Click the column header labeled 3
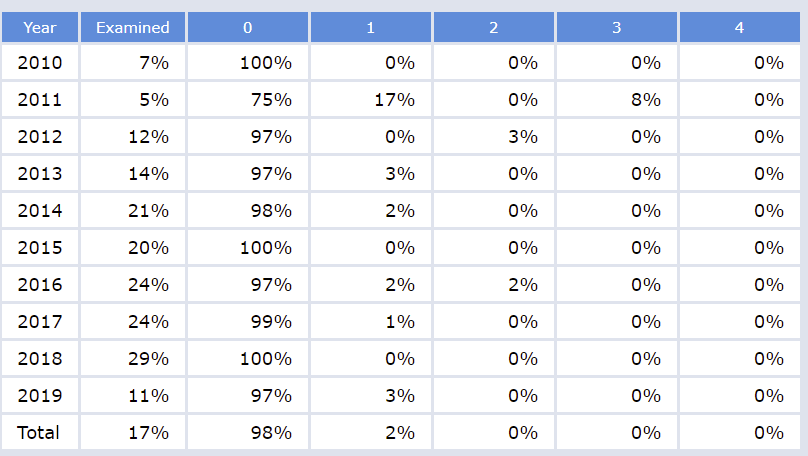 (x=616, y=27)
